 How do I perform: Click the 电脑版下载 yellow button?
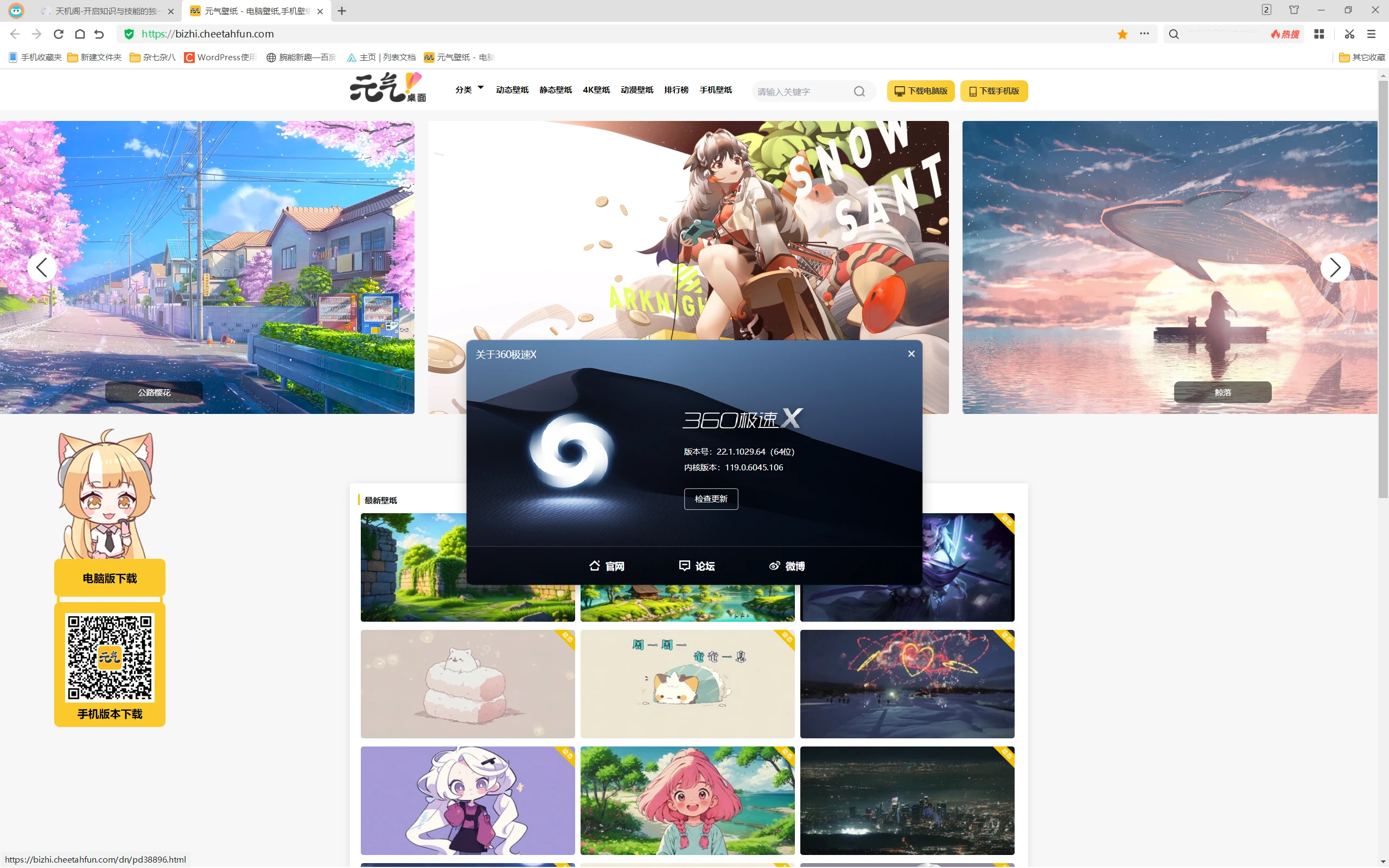110,578
